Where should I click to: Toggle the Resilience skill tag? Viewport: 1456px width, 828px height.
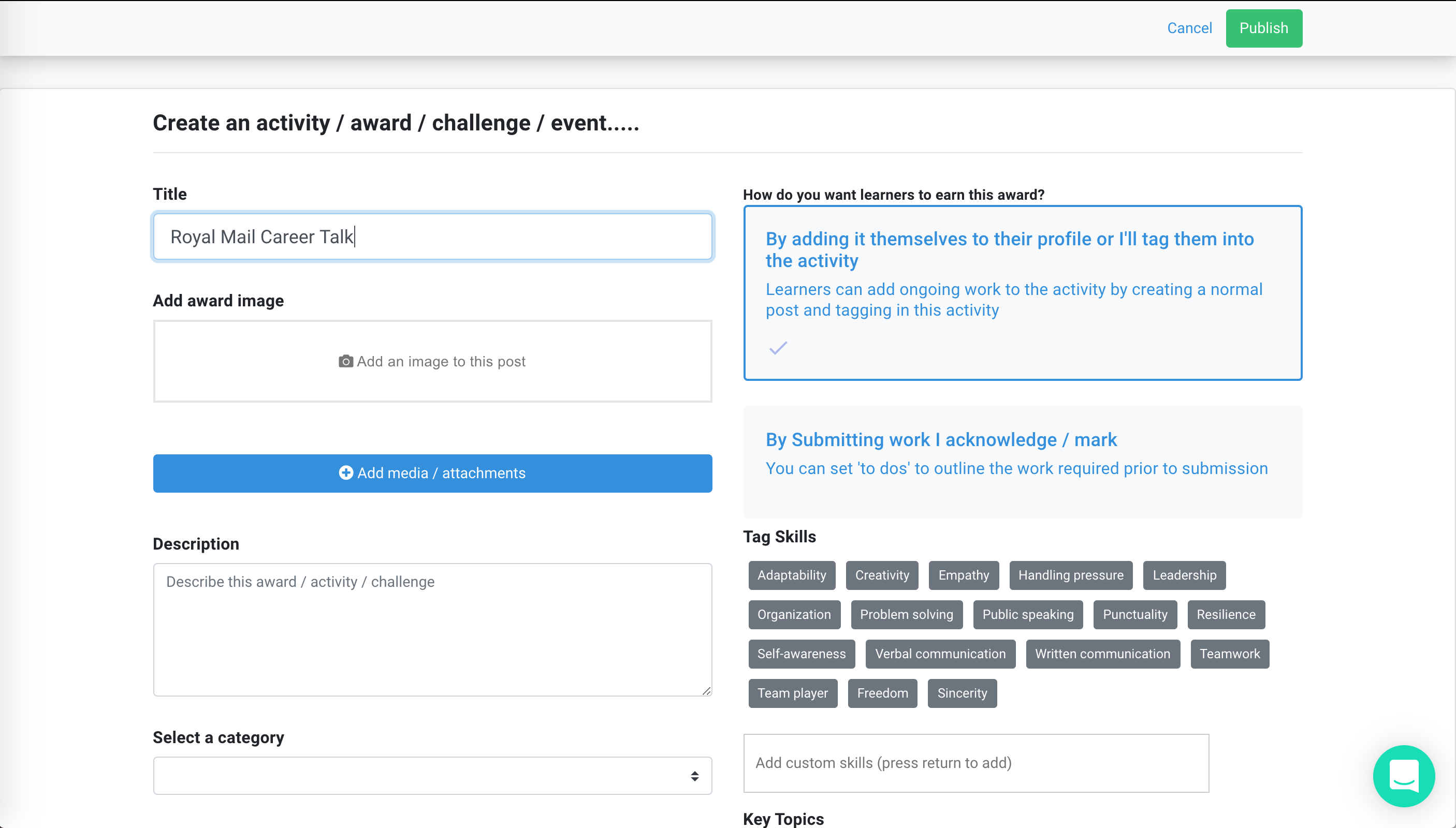pos(1226,614)
